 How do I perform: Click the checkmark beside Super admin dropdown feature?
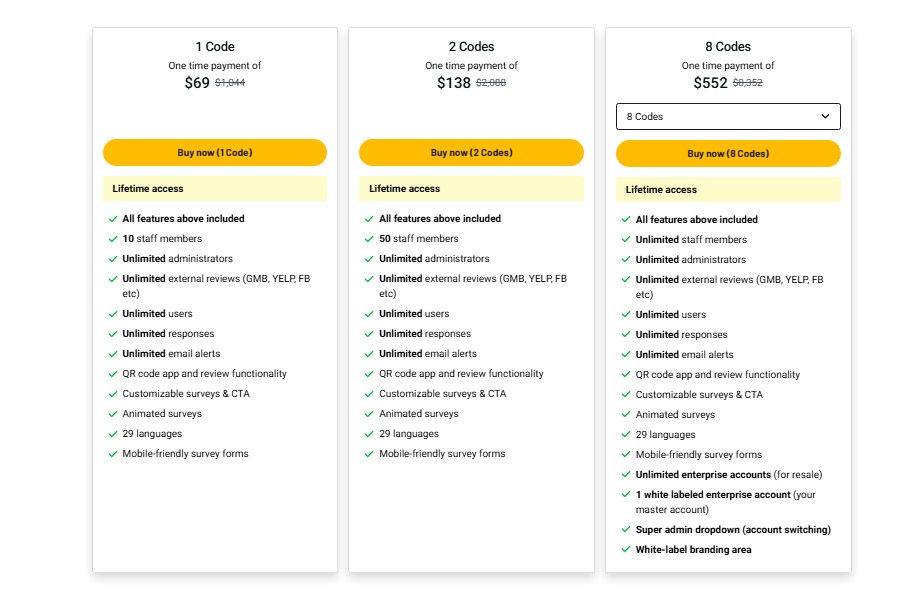pyautogui.click(x=624, y=529)
